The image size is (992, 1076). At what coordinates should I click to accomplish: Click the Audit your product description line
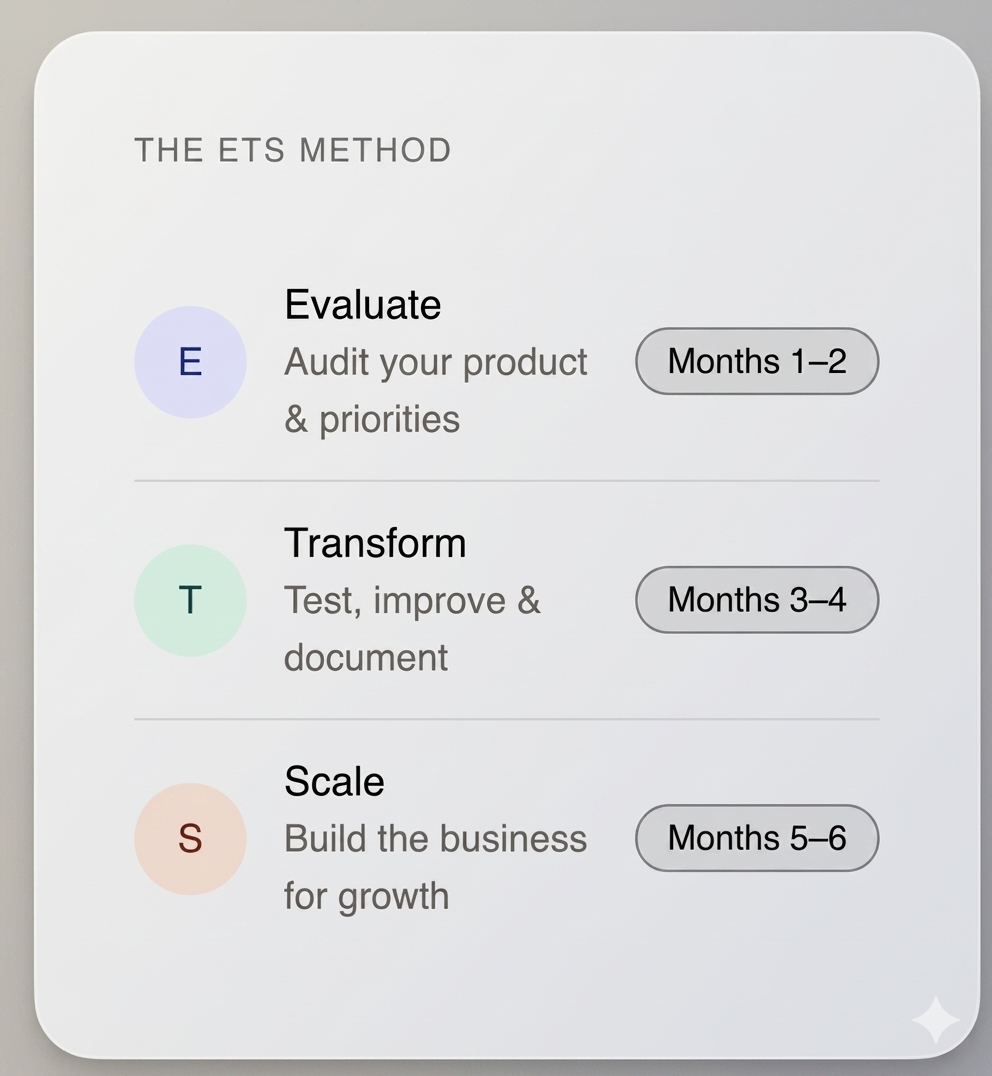coord(436,362)
